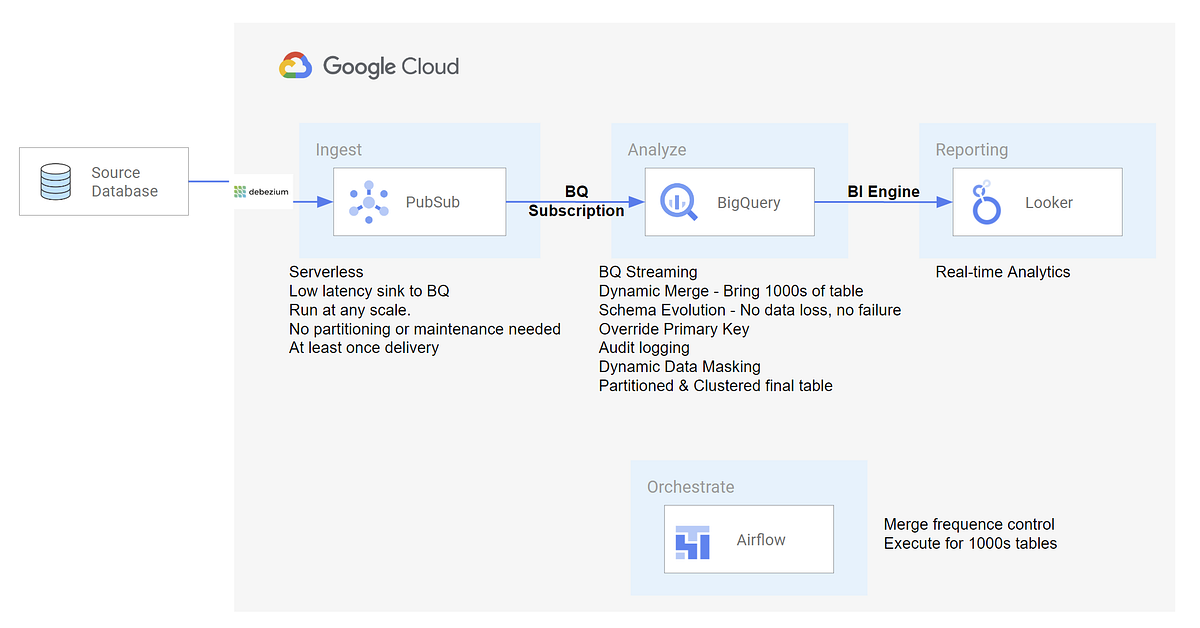The image size is (1200, 628).
Task: Select the Debezium icon near Source Database
Action: 261,192
